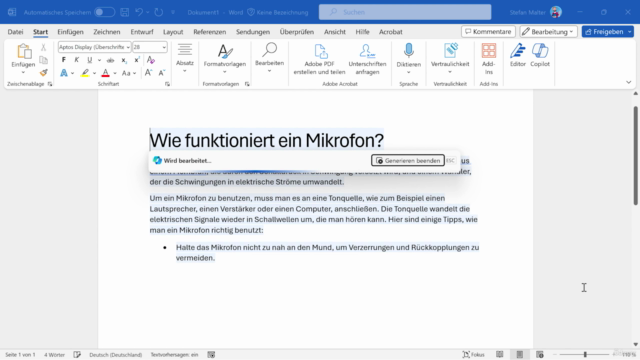Screen dimensions: 640x360
Task: Apply yellow text highlight marker
Action: (85, 73)
